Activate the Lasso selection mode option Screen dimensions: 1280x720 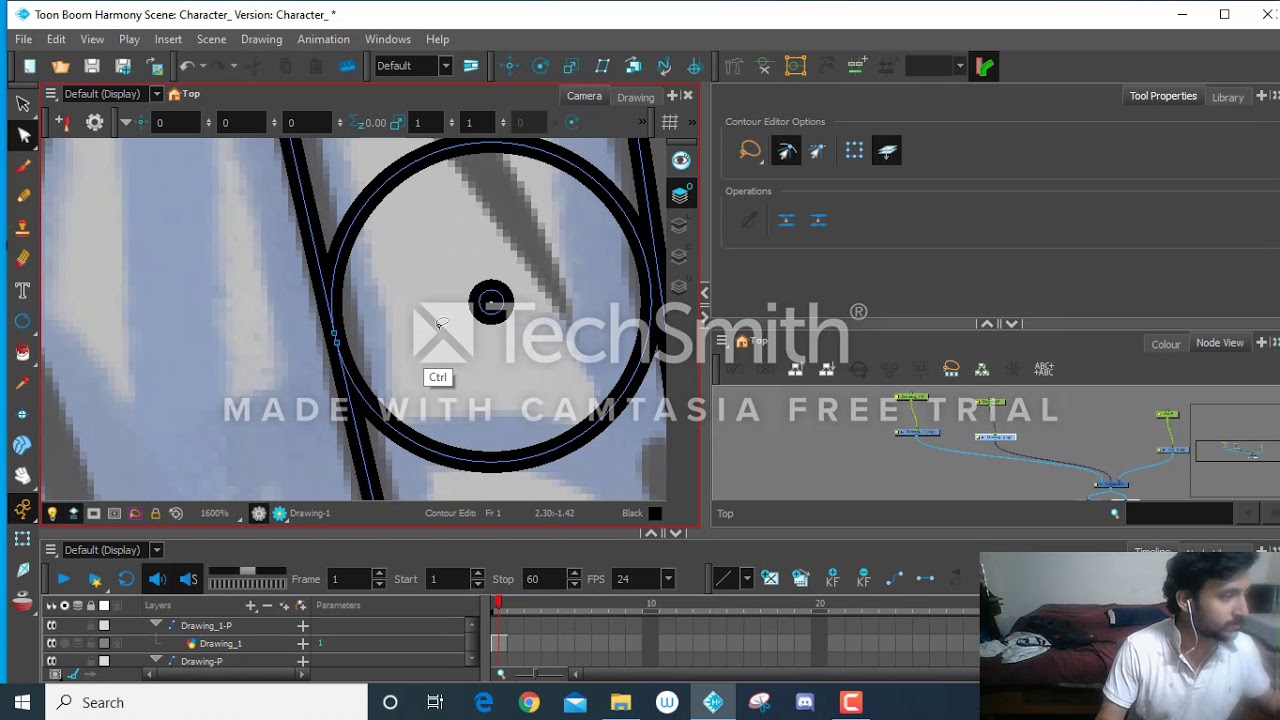click(750, 151)
